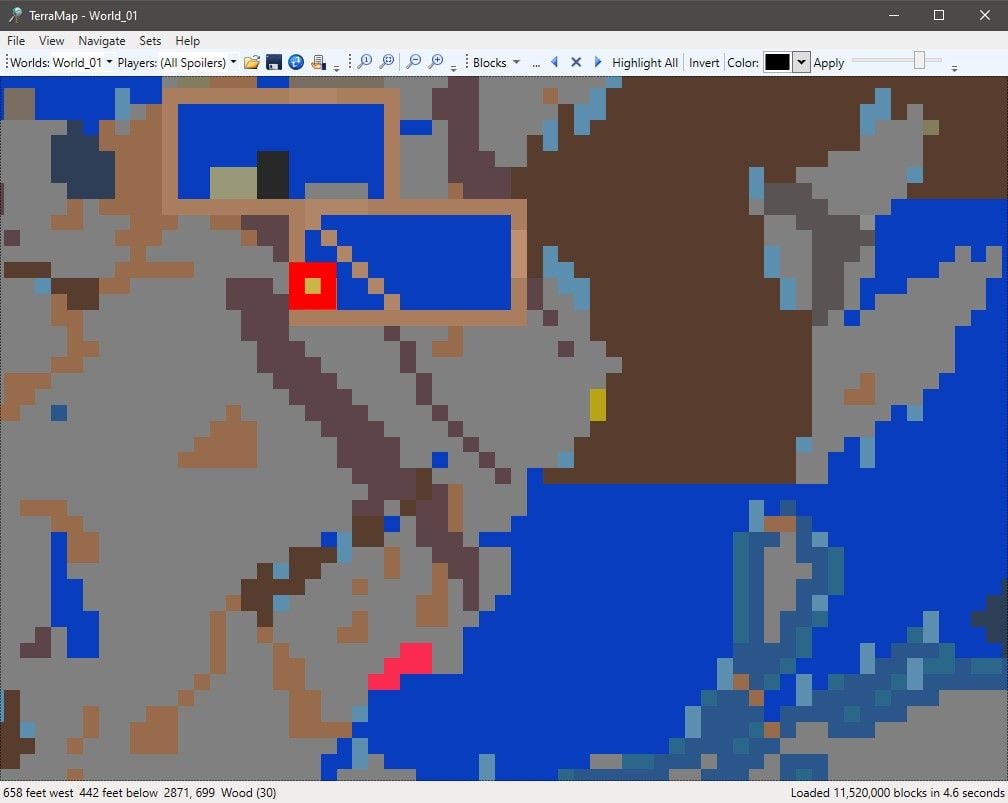Minimize the TerraMap window
Image resolution: width=1008 pixels, height=803 pixels.
tap(894, 15)
